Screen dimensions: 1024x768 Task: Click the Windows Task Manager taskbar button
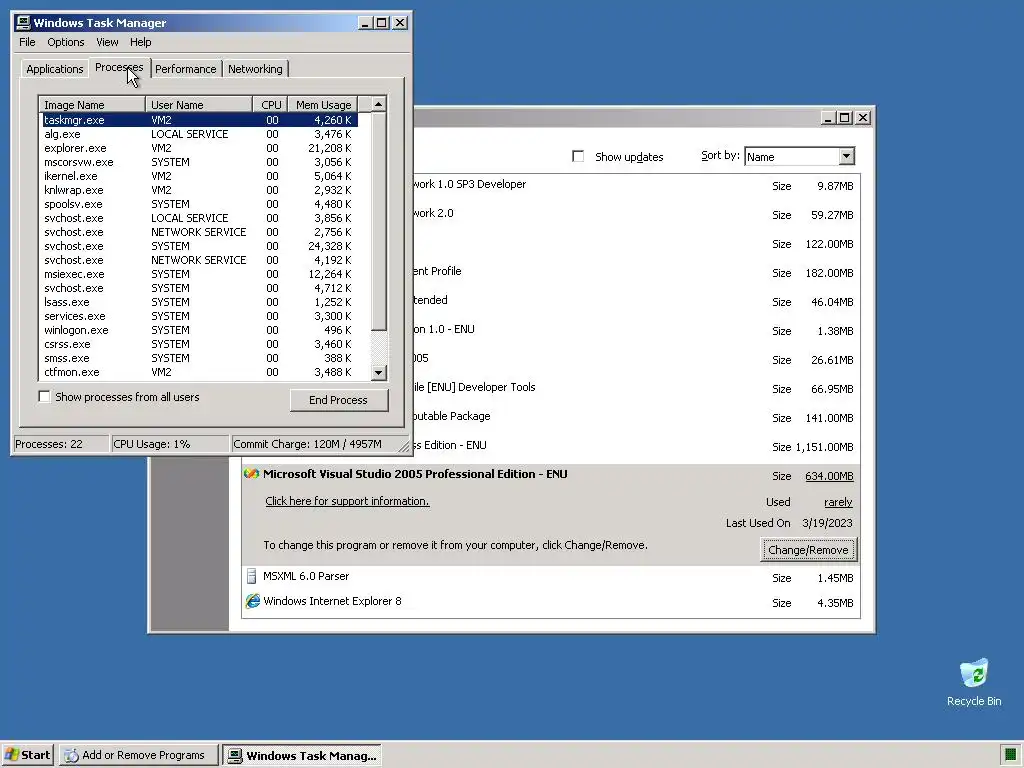click(302, 756)
